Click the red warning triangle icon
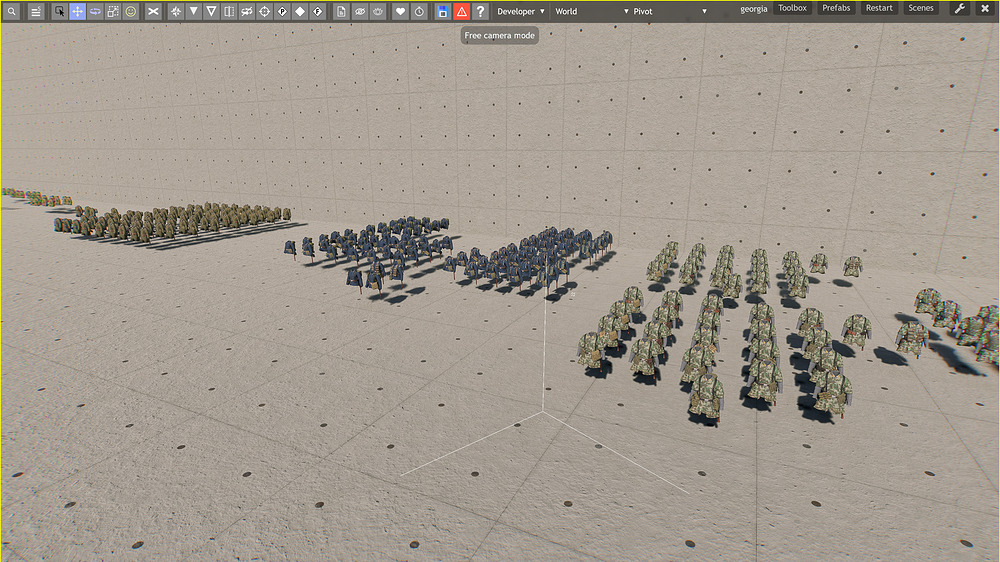This screenshot has width=1000, height=562. coord(462,11)
